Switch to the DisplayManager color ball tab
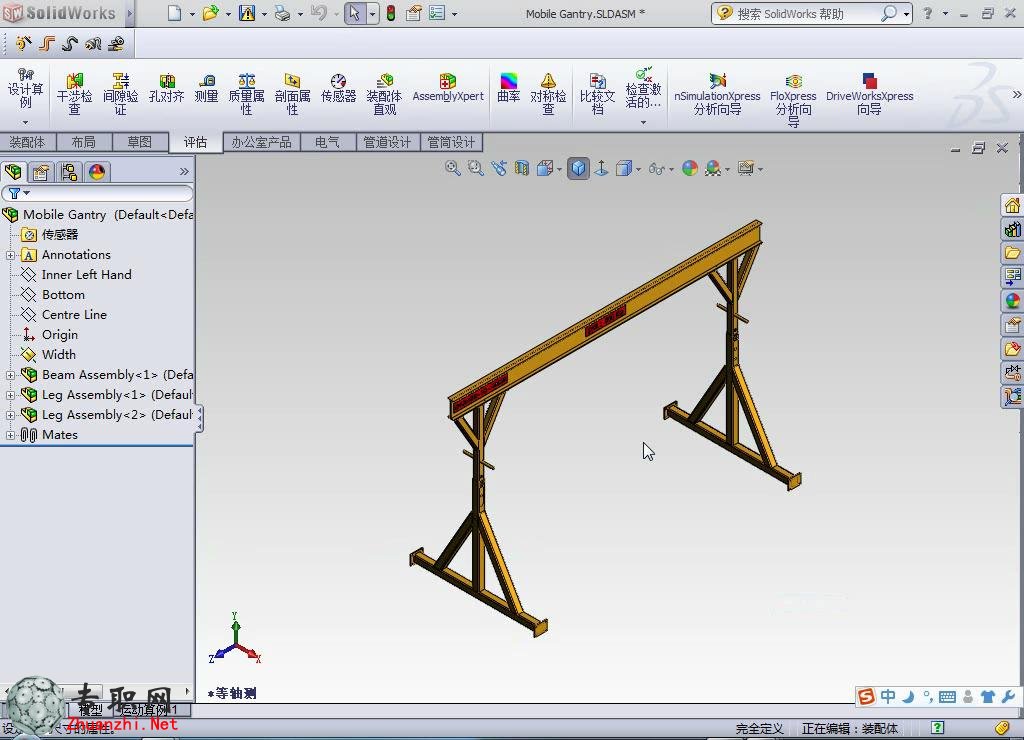Screen dimensions: 1024x740 97,172
